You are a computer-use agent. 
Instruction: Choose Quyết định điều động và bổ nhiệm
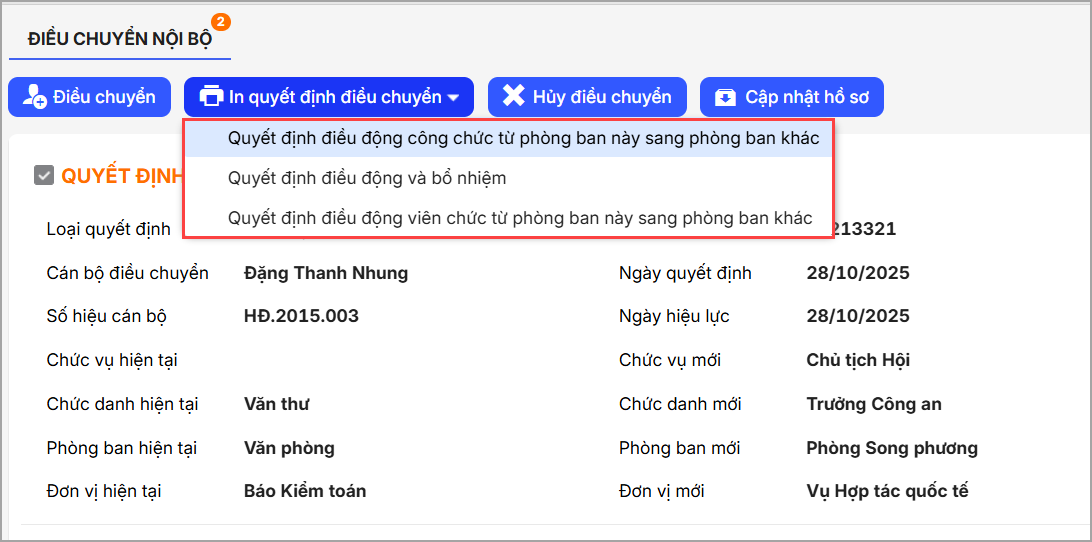[366, 178]
